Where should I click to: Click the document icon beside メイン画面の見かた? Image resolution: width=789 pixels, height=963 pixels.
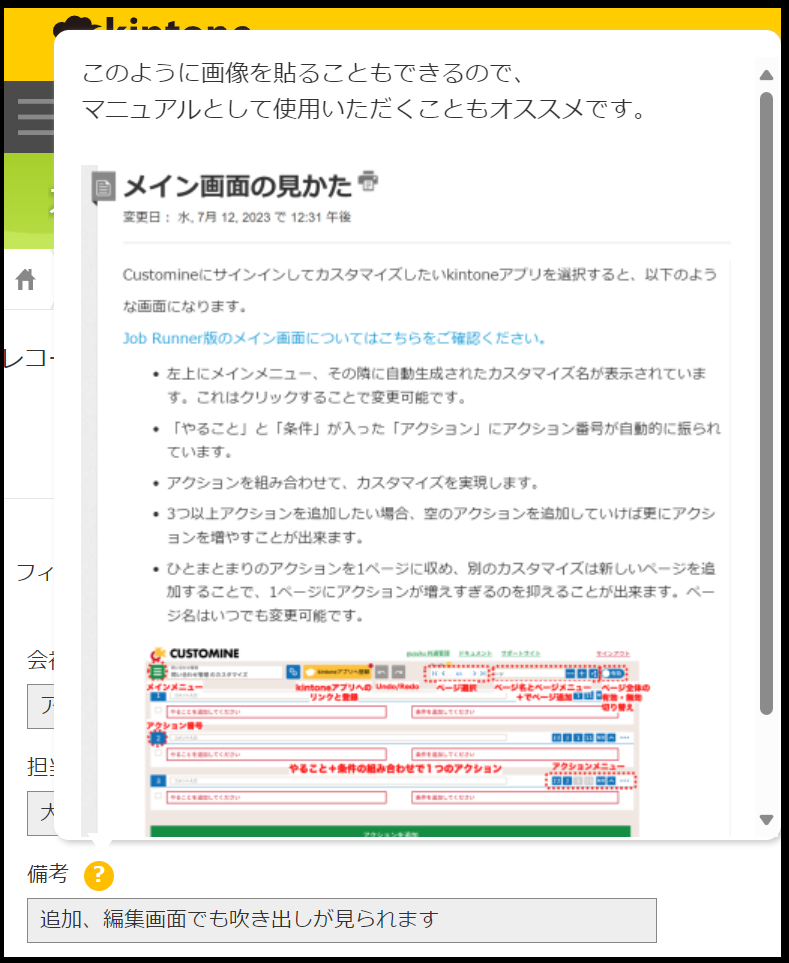104,187
